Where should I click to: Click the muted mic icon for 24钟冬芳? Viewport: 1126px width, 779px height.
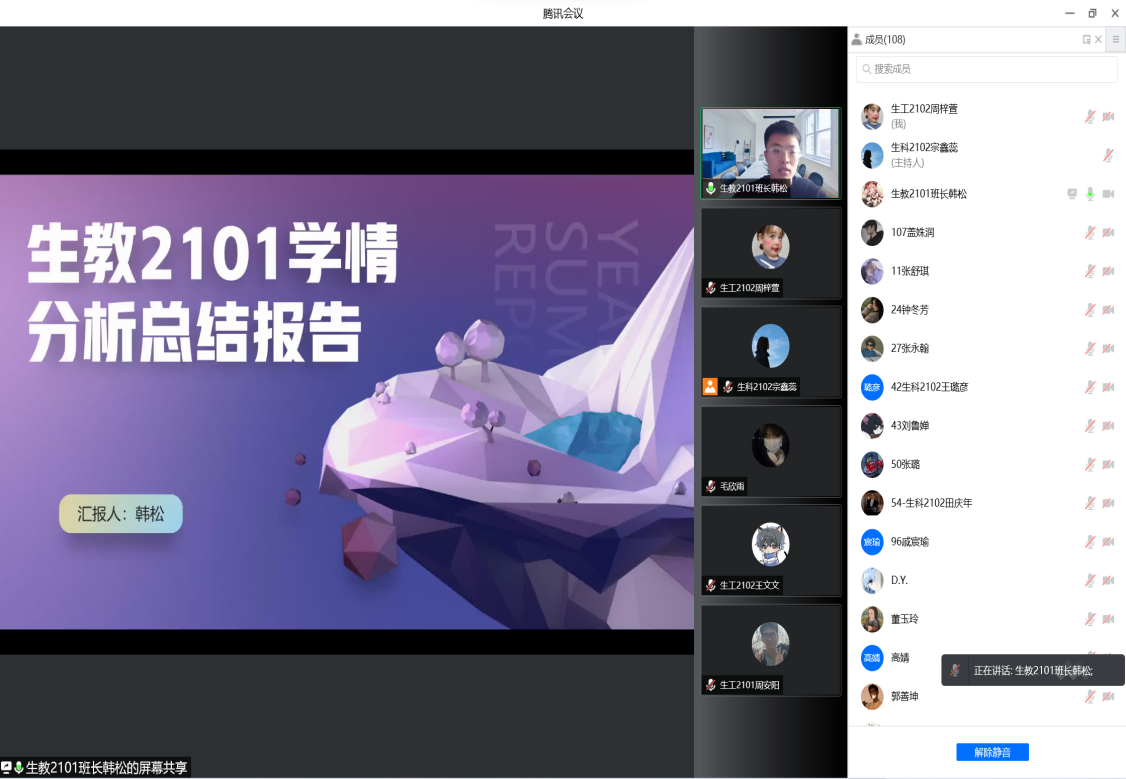(1090, 310)
